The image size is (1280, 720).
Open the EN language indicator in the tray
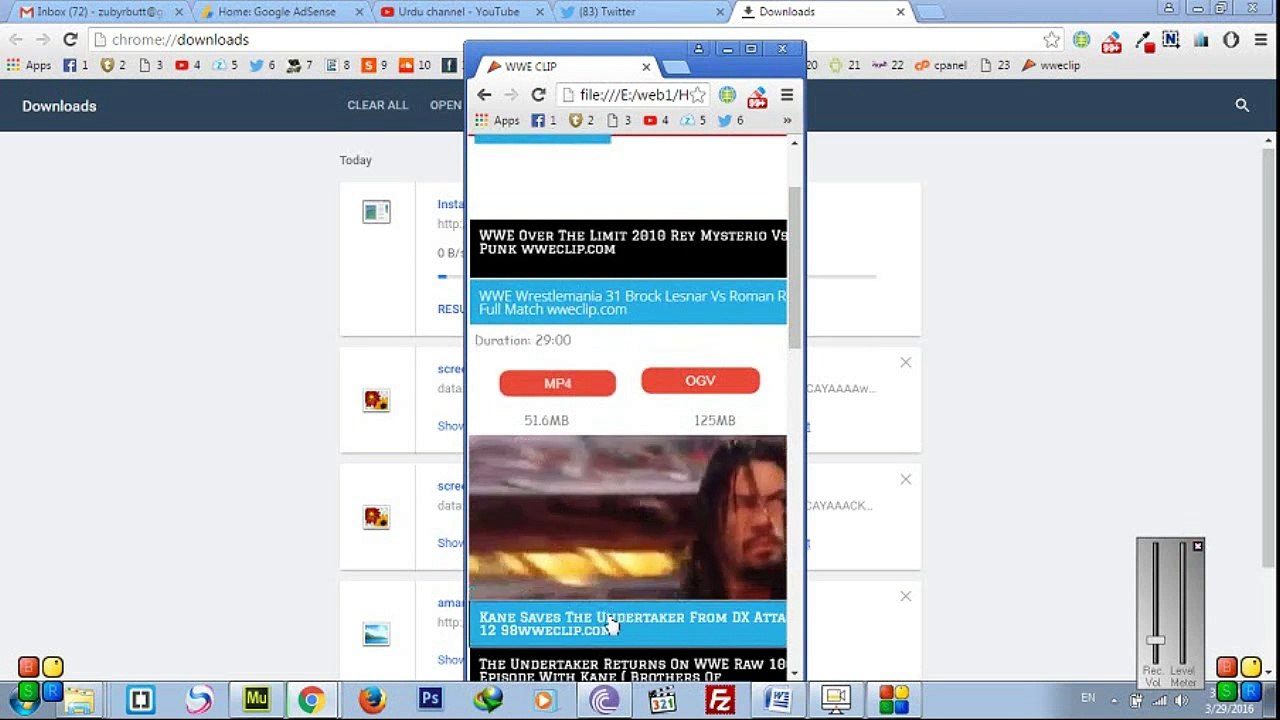point(1088,698)
